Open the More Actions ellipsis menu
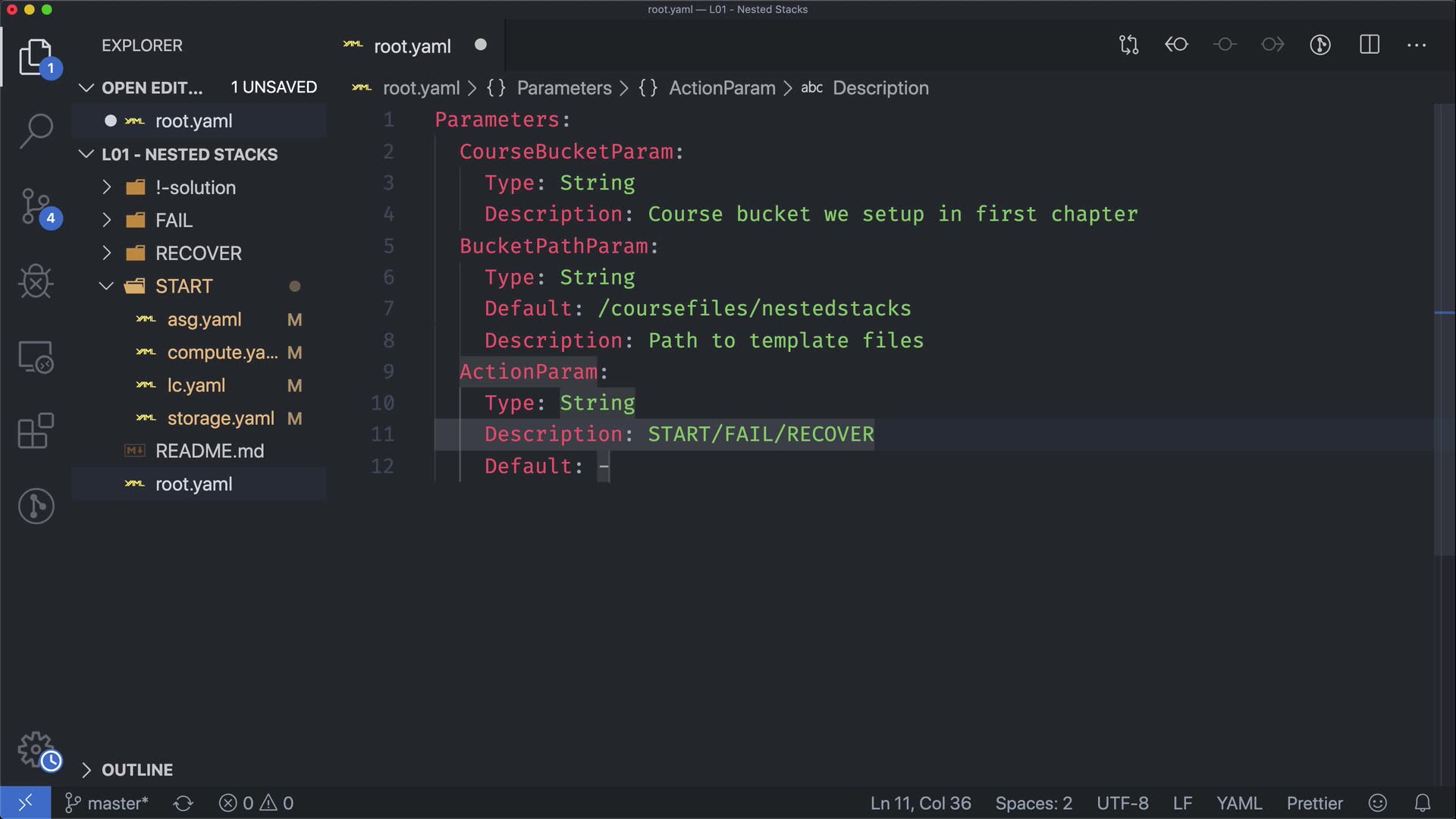Screen dimensions: 1456x819 click(1417, 45)
